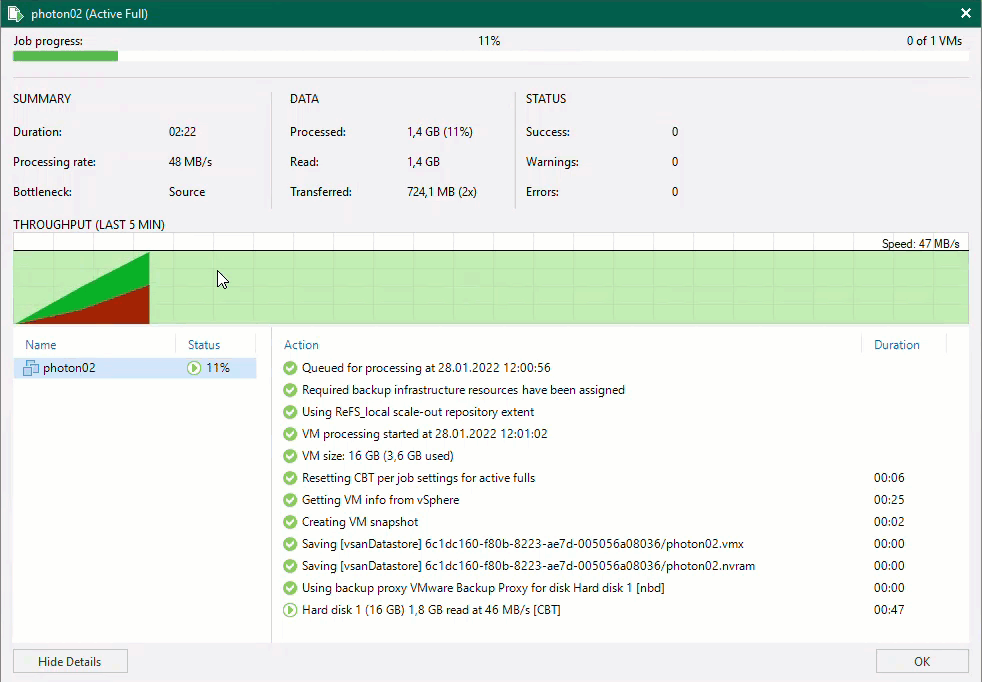Click the Processed value 1,4 GB (11%)
Image resolution: width=982 pixels, height=682 pixels.
[440, 132]
